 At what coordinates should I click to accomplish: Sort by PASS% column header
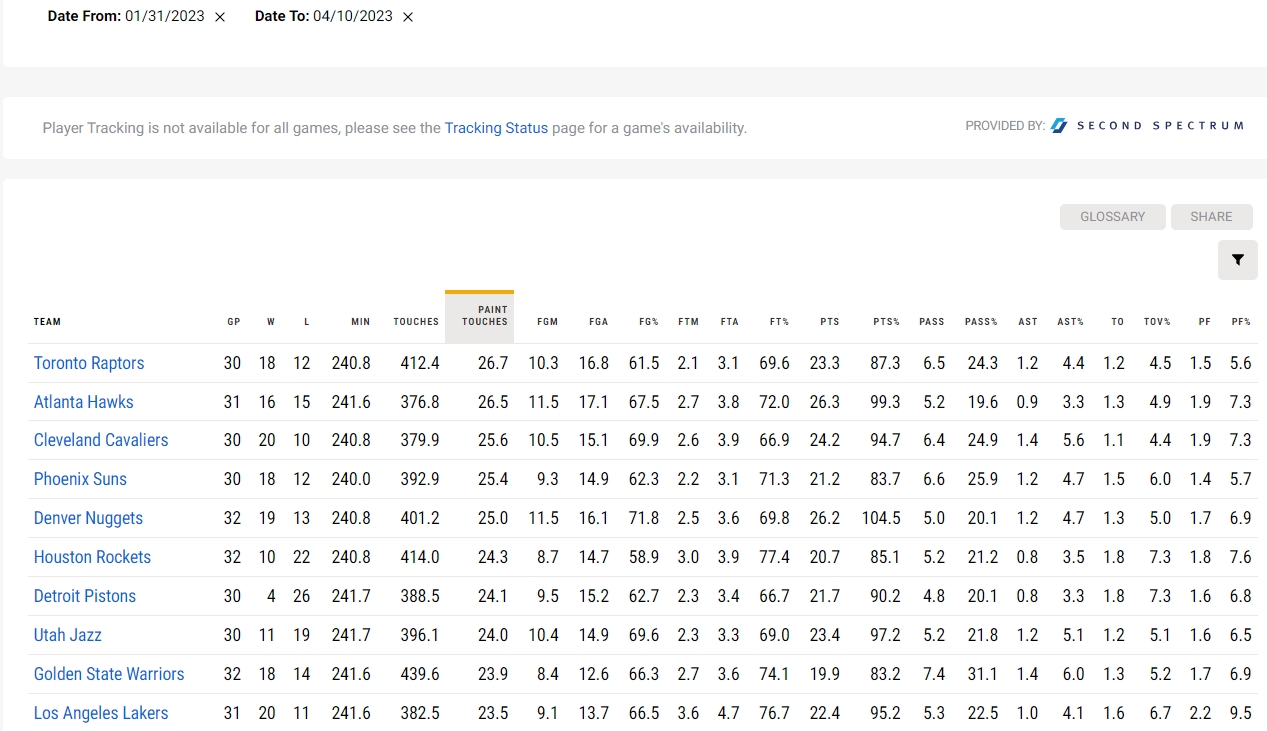[x=981, y=322]
